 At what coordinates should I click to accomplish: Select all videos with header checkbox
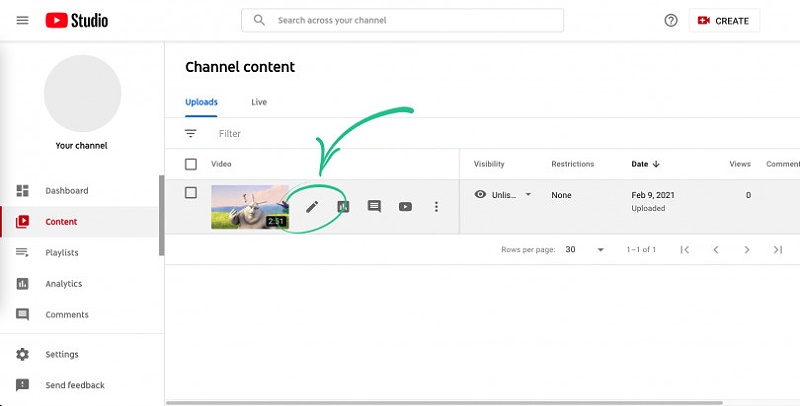pyautogui.click(x=191, y=164)
